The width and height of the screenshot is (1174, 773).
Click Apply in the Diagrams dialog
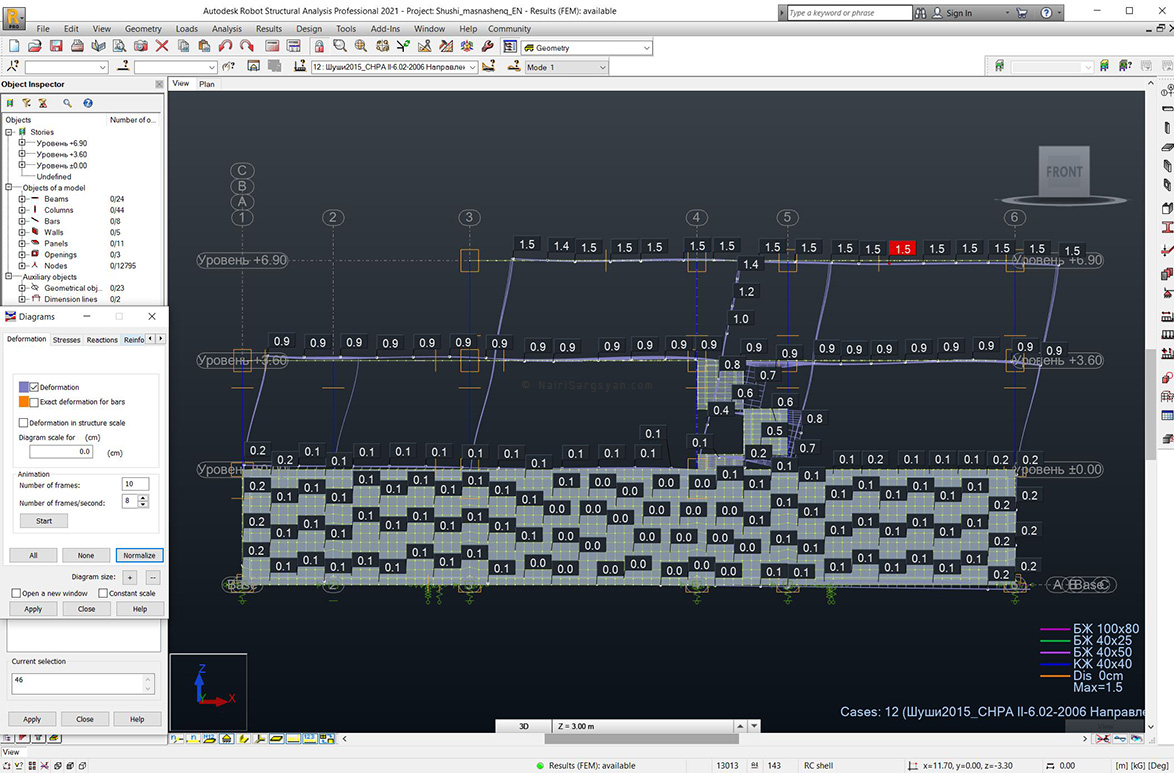click(33, 609)
